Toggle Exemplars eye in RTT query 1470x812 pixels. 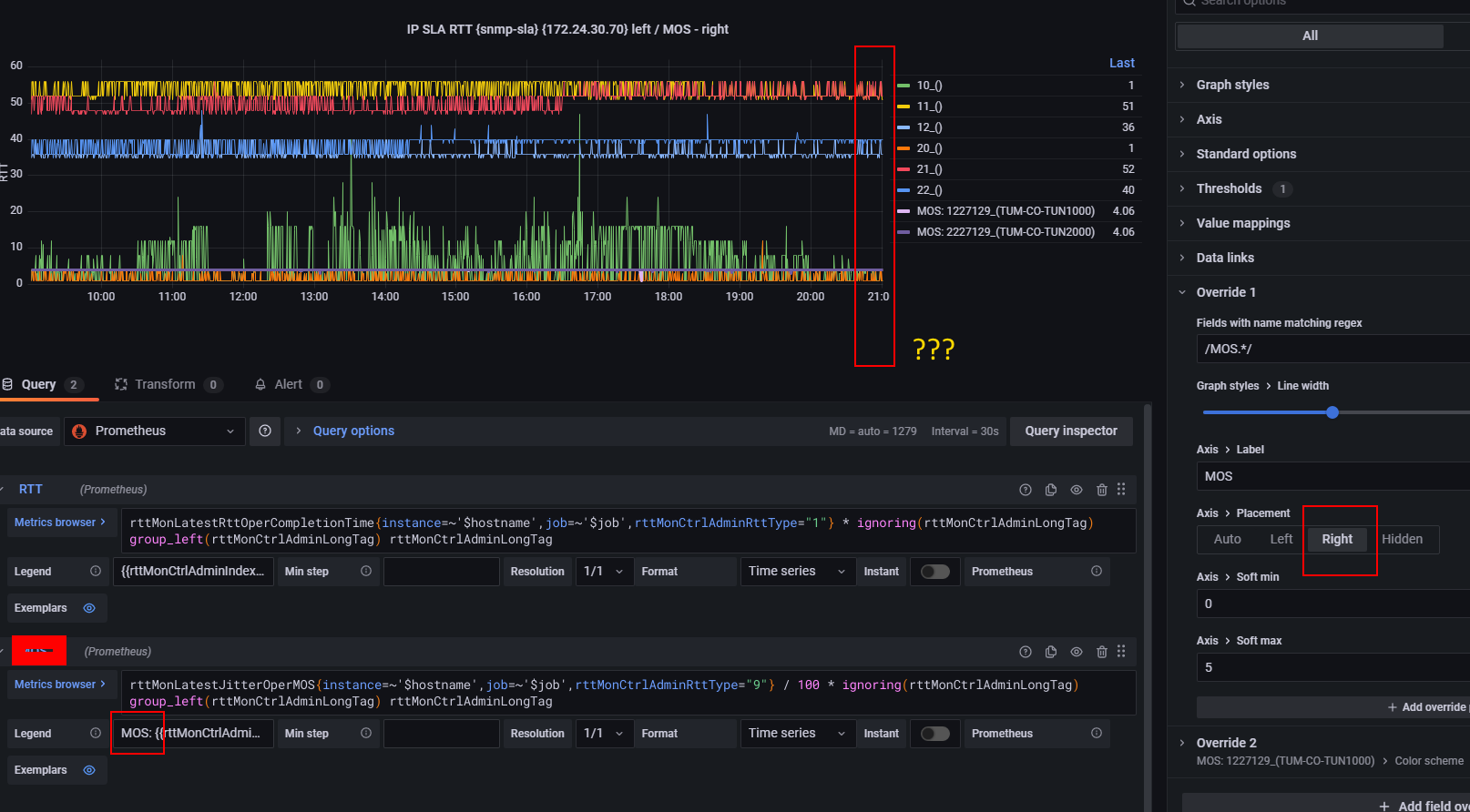tap(89, 608)
